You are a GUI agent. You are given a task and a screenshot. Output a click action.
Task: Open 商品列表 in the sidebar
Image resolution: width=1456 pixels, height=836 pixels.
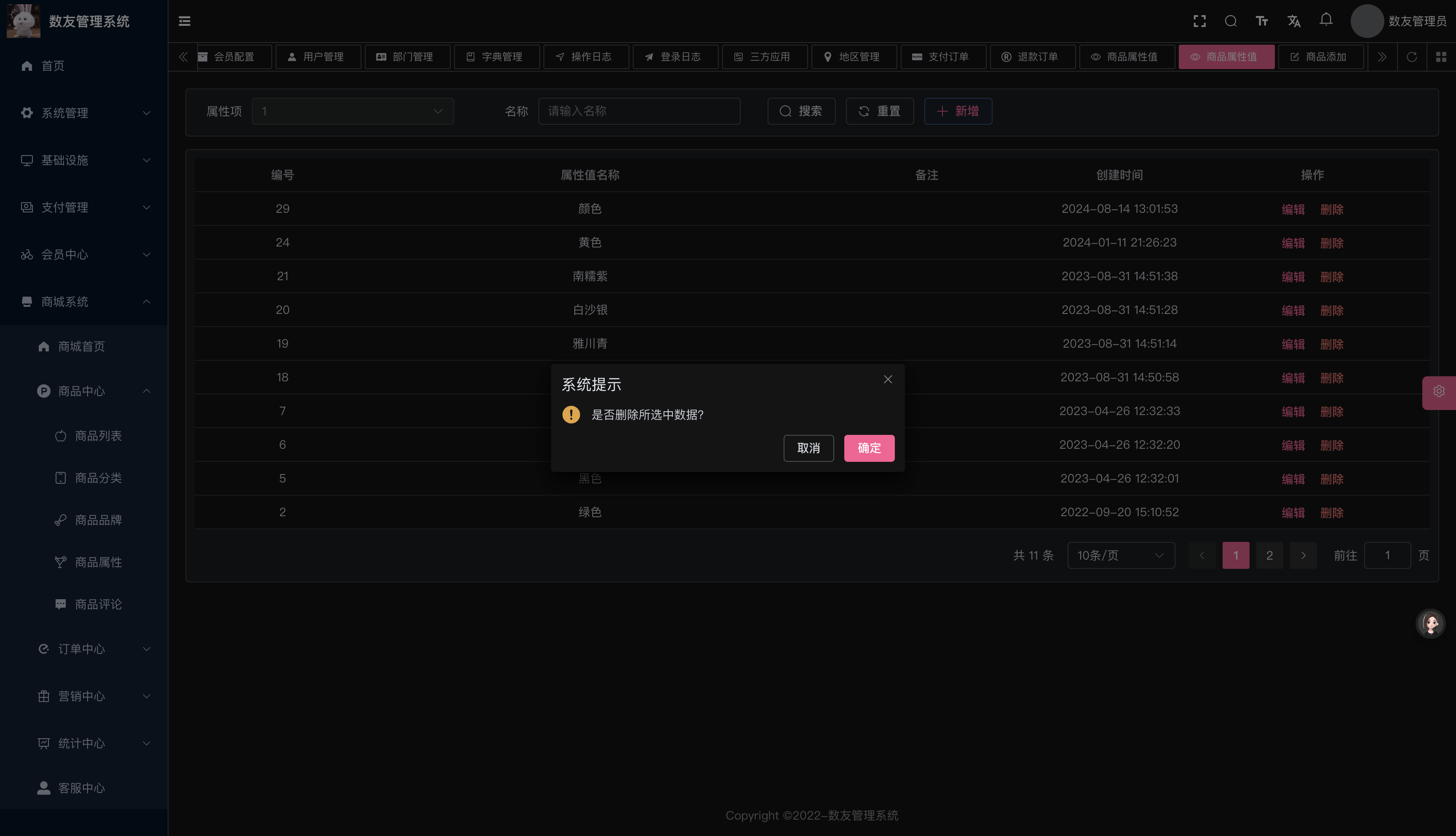coord(84,436)
